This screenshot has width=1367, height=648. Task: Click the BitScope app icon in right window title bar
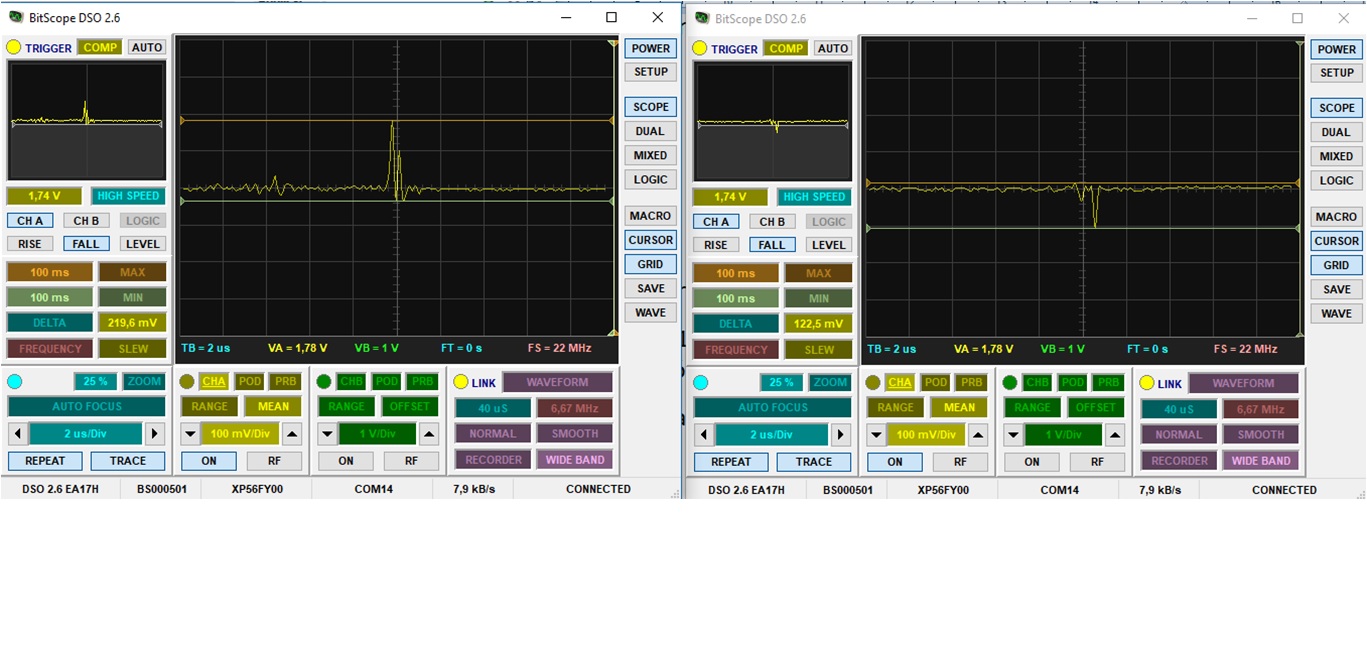(700, 18)
